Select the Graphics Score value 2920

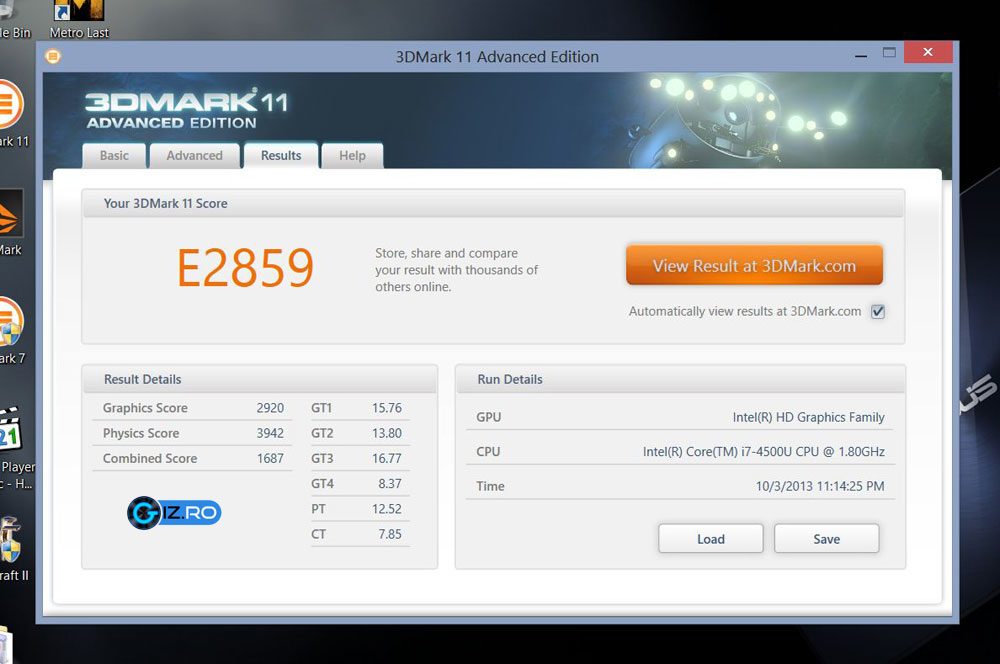270,408
